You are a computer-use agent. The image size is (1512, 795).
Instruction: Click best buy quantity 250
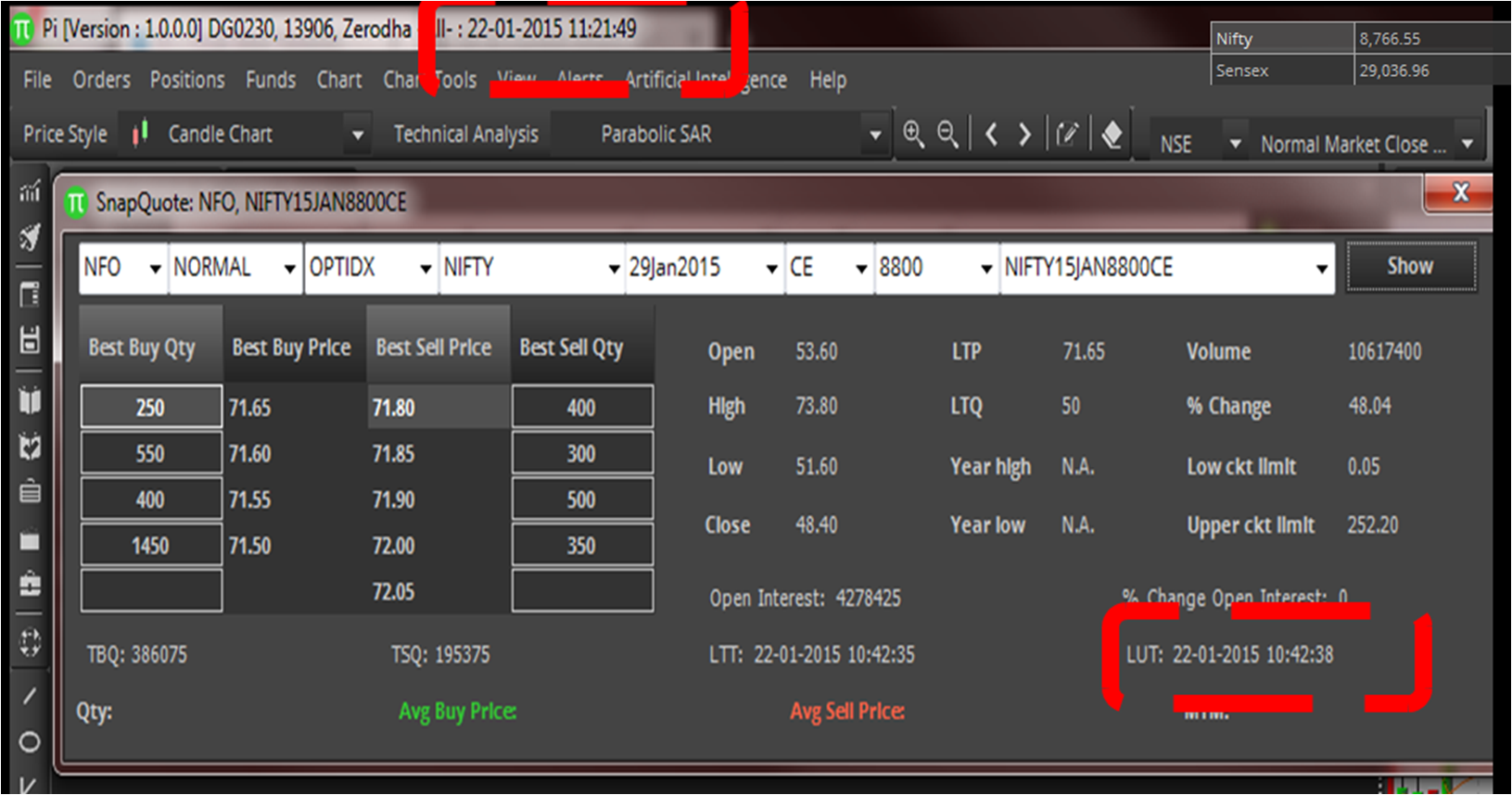click(x=151, y=407)
